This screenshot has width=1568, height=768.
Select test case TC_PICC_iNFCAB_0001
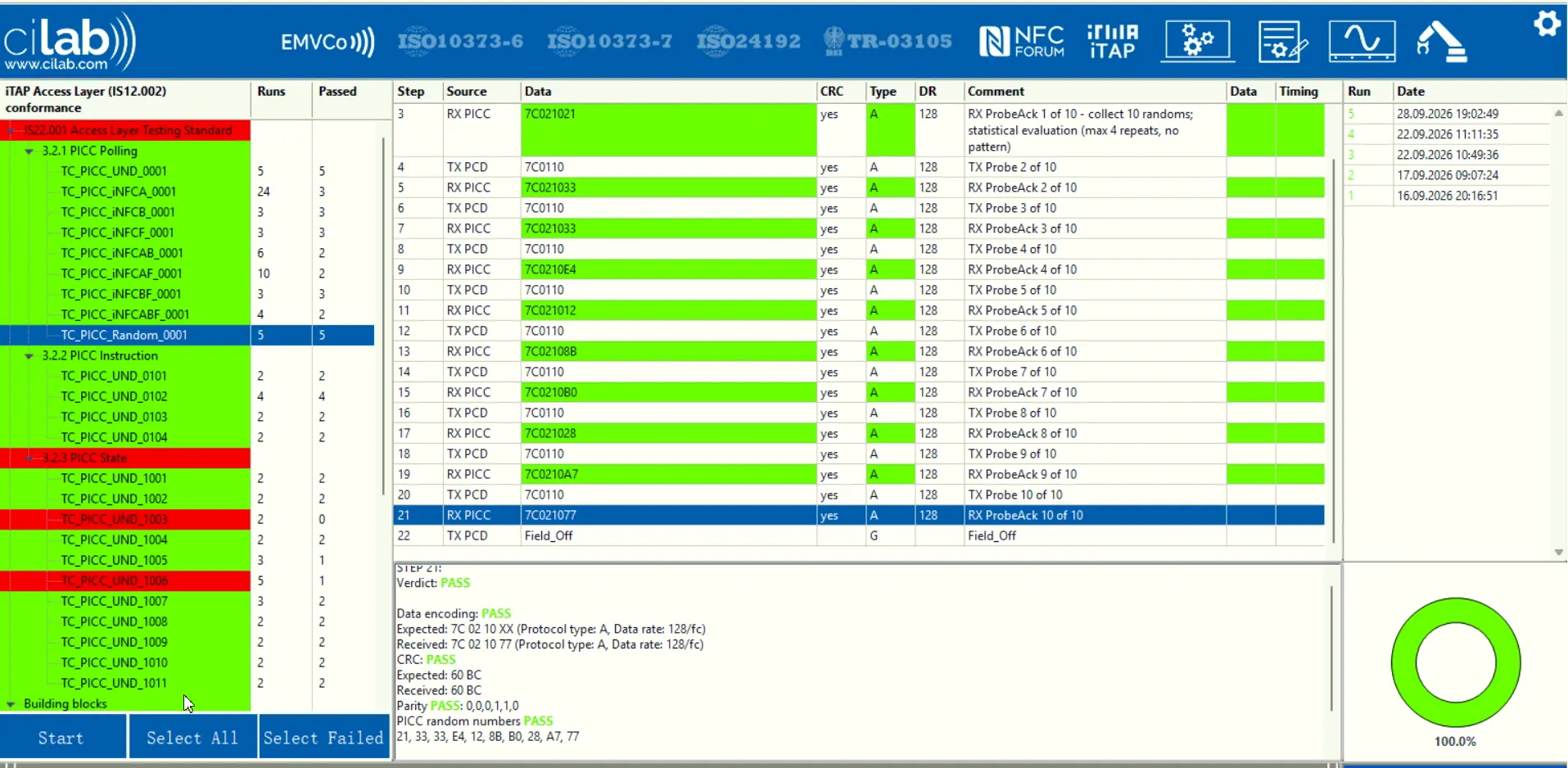pos(122,253)
